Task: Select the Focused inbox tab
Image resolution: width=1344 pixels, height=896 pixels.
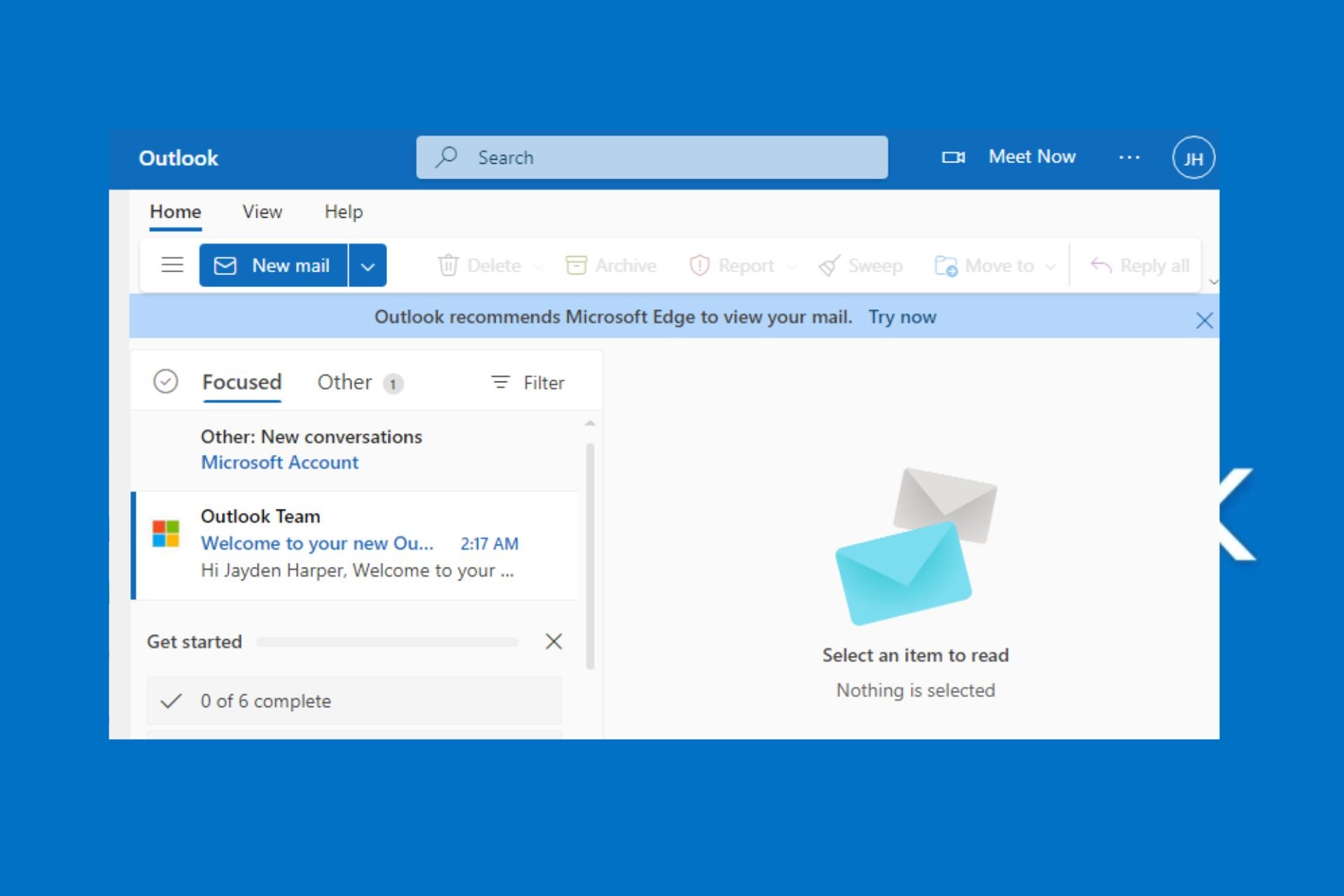Action: coord(241,382)
